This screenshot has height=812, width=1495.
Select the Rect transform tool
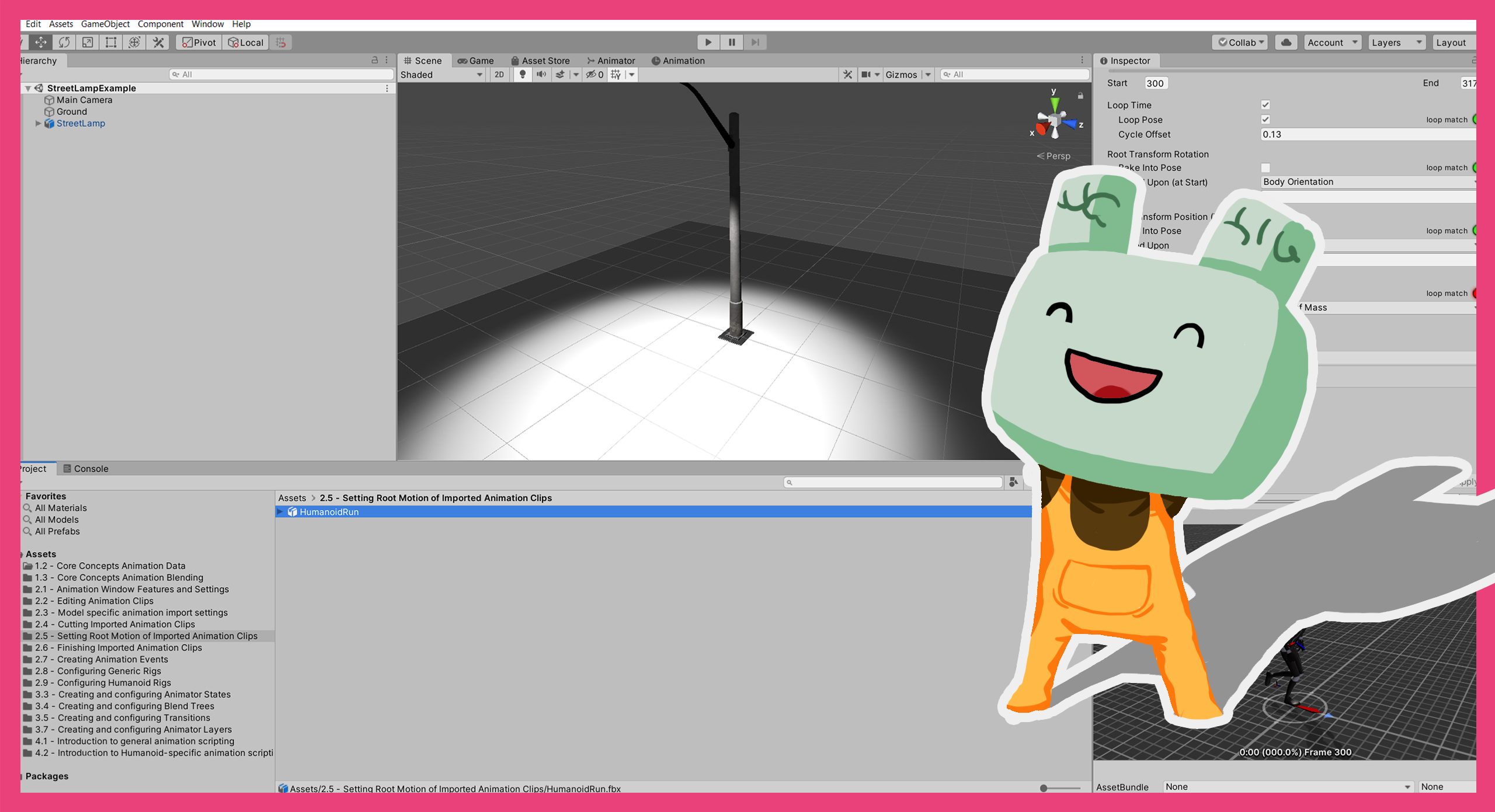[x=111, y=42]
